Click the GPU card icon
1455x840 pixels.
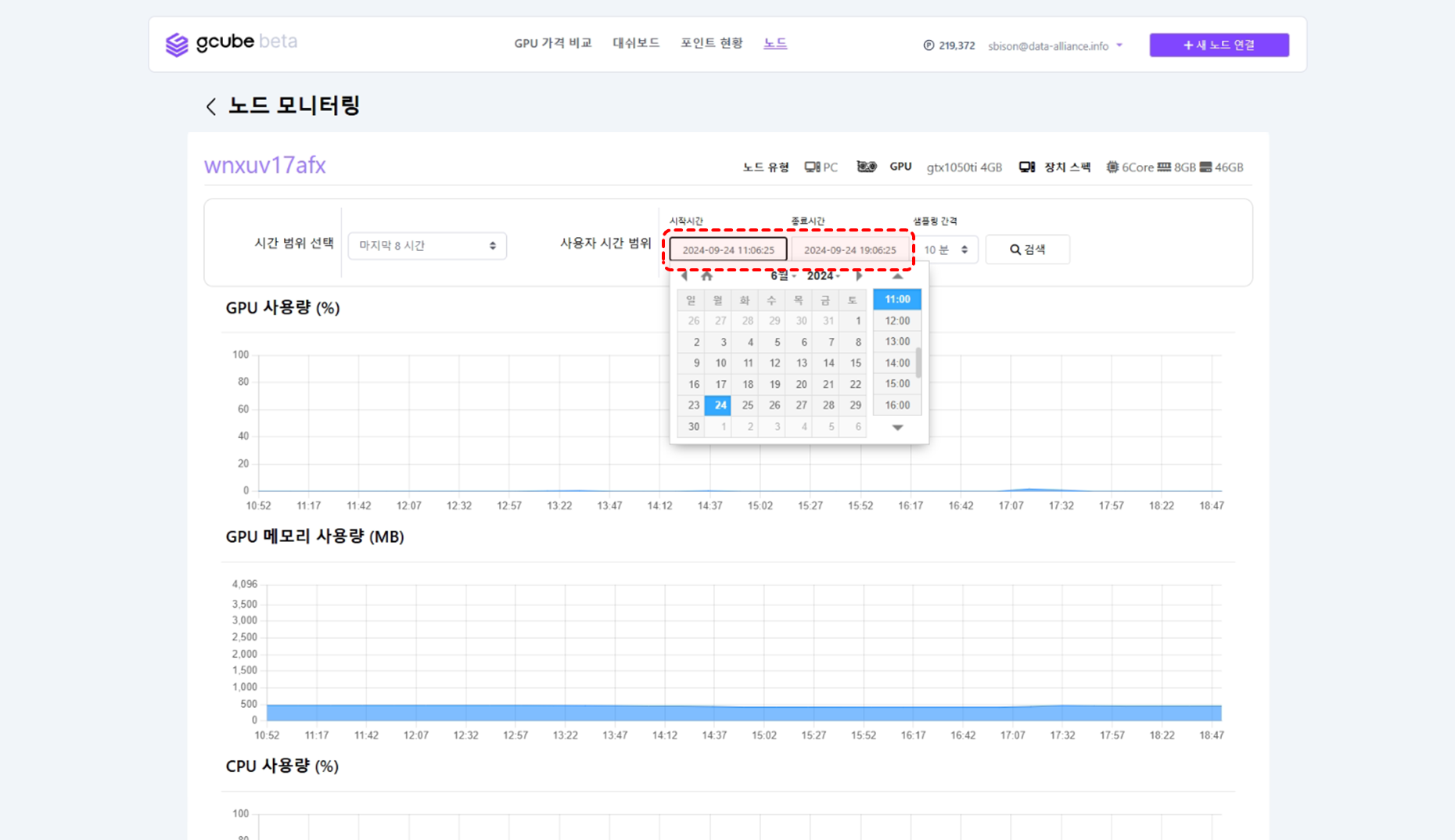pos(866,167)
